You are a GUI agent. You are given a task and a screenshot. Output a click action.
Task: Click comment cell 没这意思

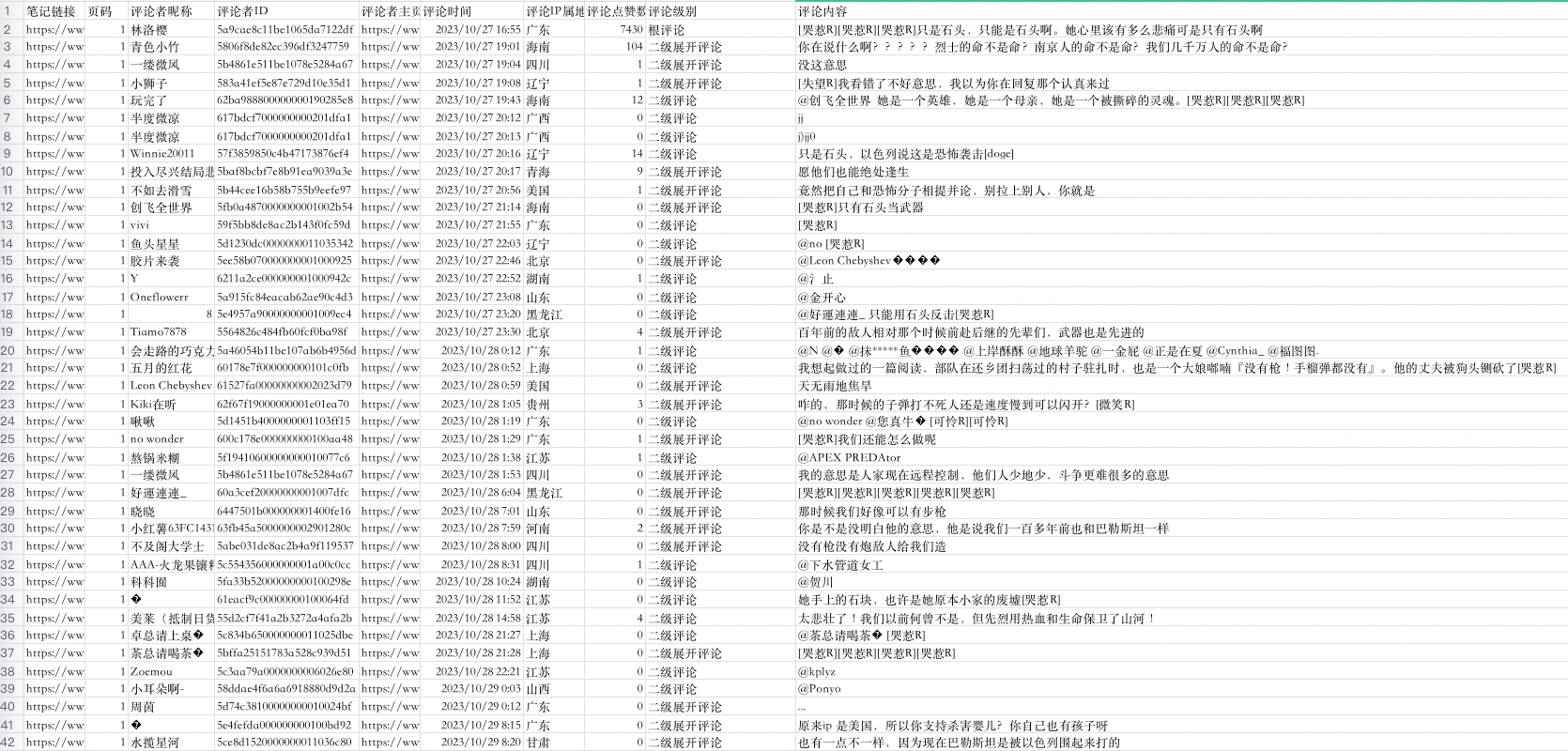point(1181,65)
